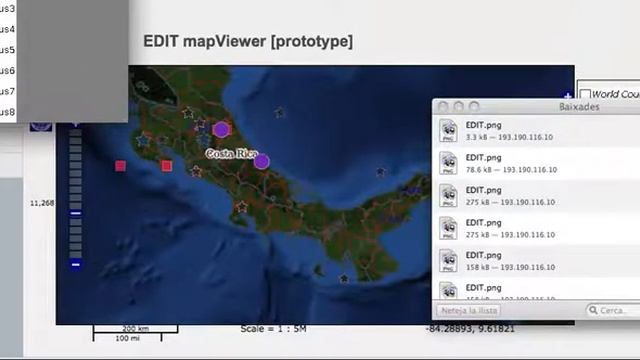This screenshot has width=640, height=360.
Task: Click the EDIT mapViewer [prototype] heading
Action: 248,41
